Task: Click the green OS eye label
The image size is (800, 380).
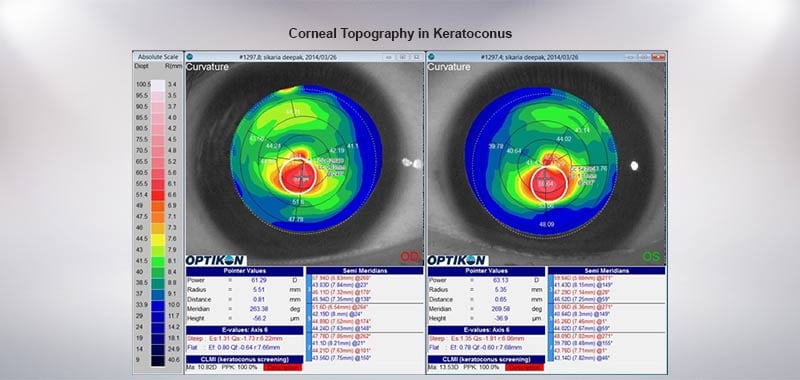Action: pos(651,256)
